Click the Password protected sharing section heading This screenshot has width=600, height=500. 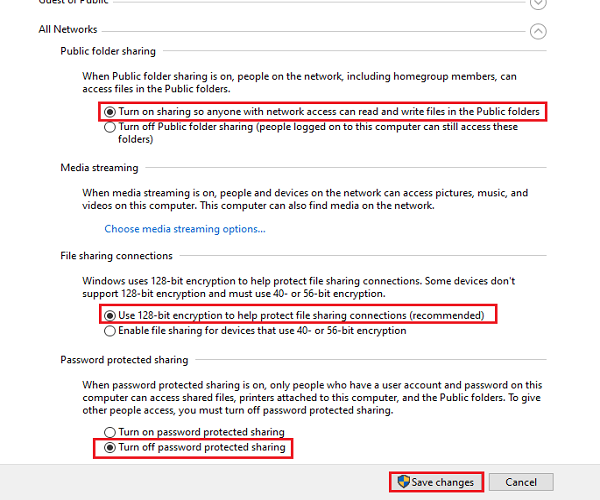point(124,360)
